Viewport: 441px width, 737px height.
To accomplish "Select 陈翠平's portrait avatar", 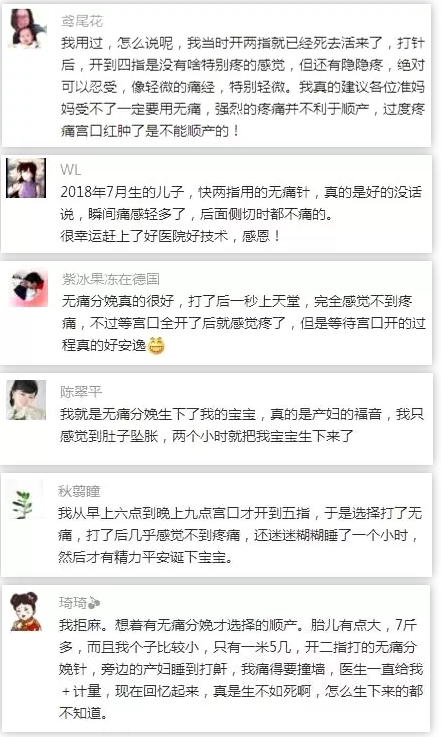I will 26,400.
